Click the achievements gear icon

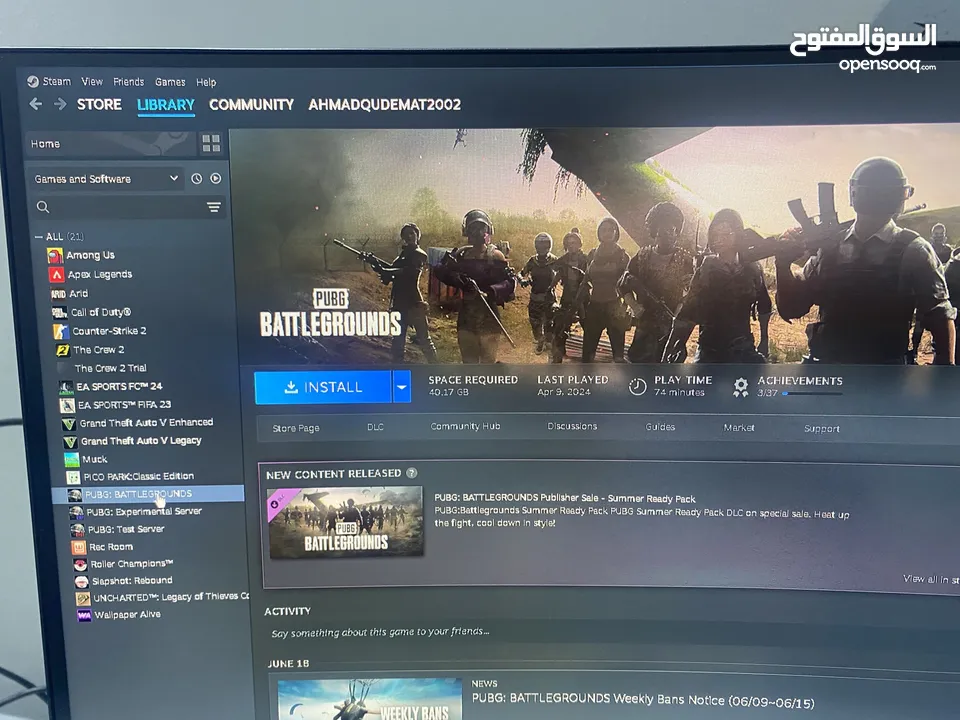pyautogui.click(x=741, y=387)
